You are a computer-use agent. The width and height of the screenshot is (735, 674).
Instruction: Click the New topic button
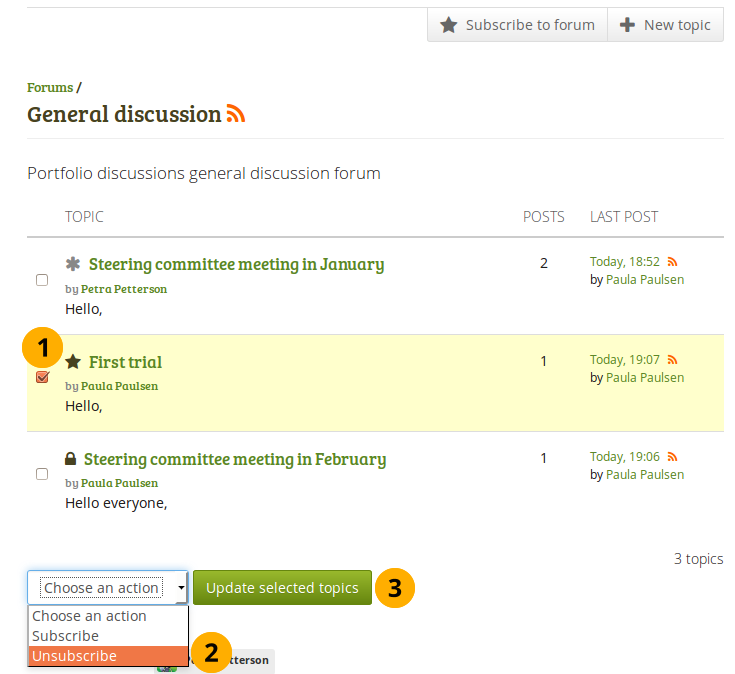[665, 25]
